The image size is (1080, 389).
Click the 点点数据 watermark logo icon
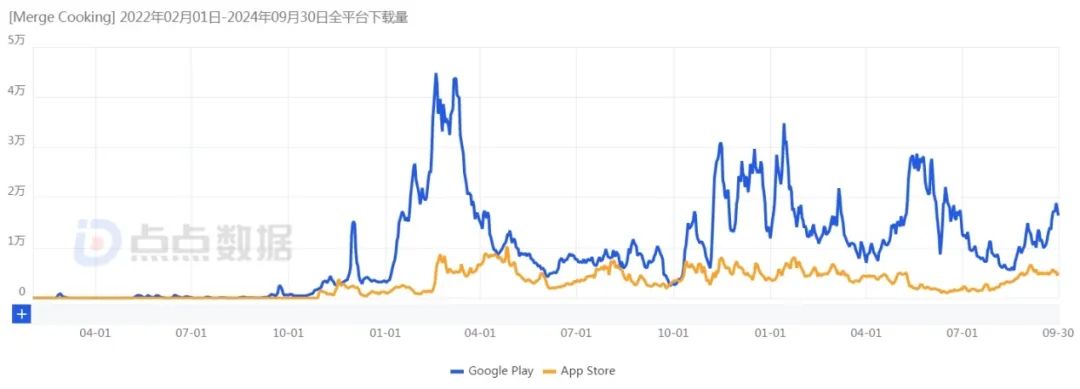[x=98, y=242]
